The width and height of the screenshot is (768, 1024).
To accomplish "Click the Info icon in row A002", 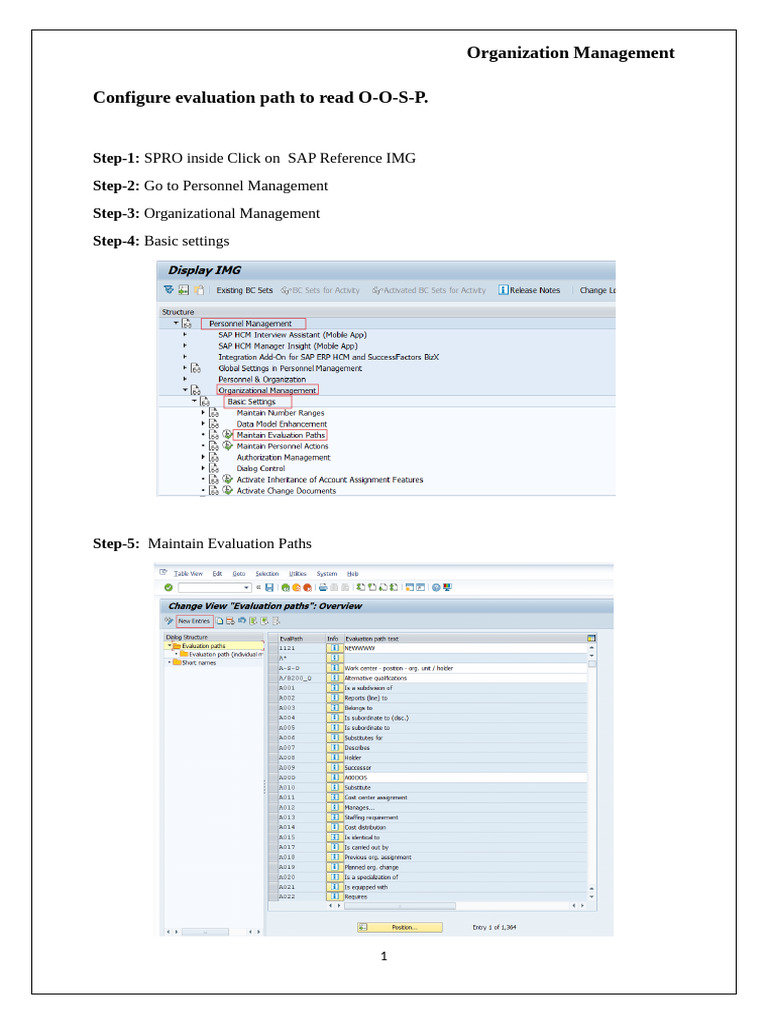I will coord(334,697).
